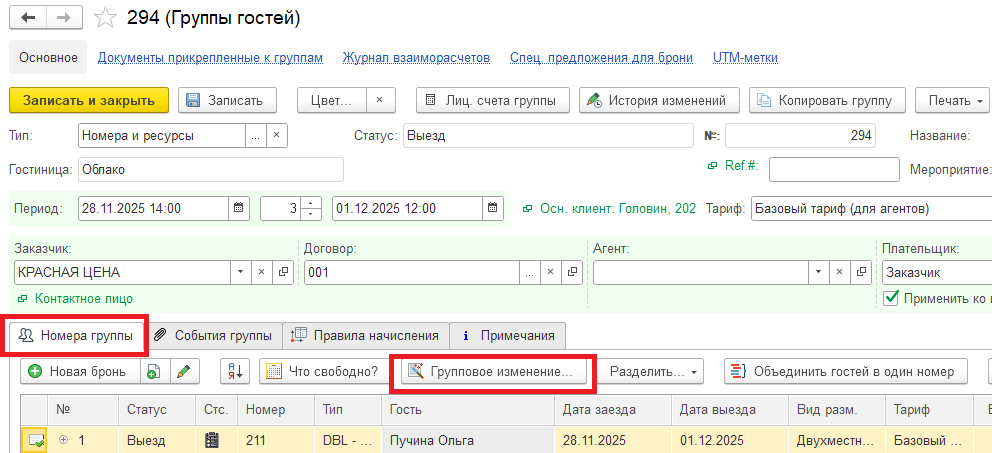Open calendar for the 01.12.2025 12:00 period end
992x453 pixels.
click(493, 209)
